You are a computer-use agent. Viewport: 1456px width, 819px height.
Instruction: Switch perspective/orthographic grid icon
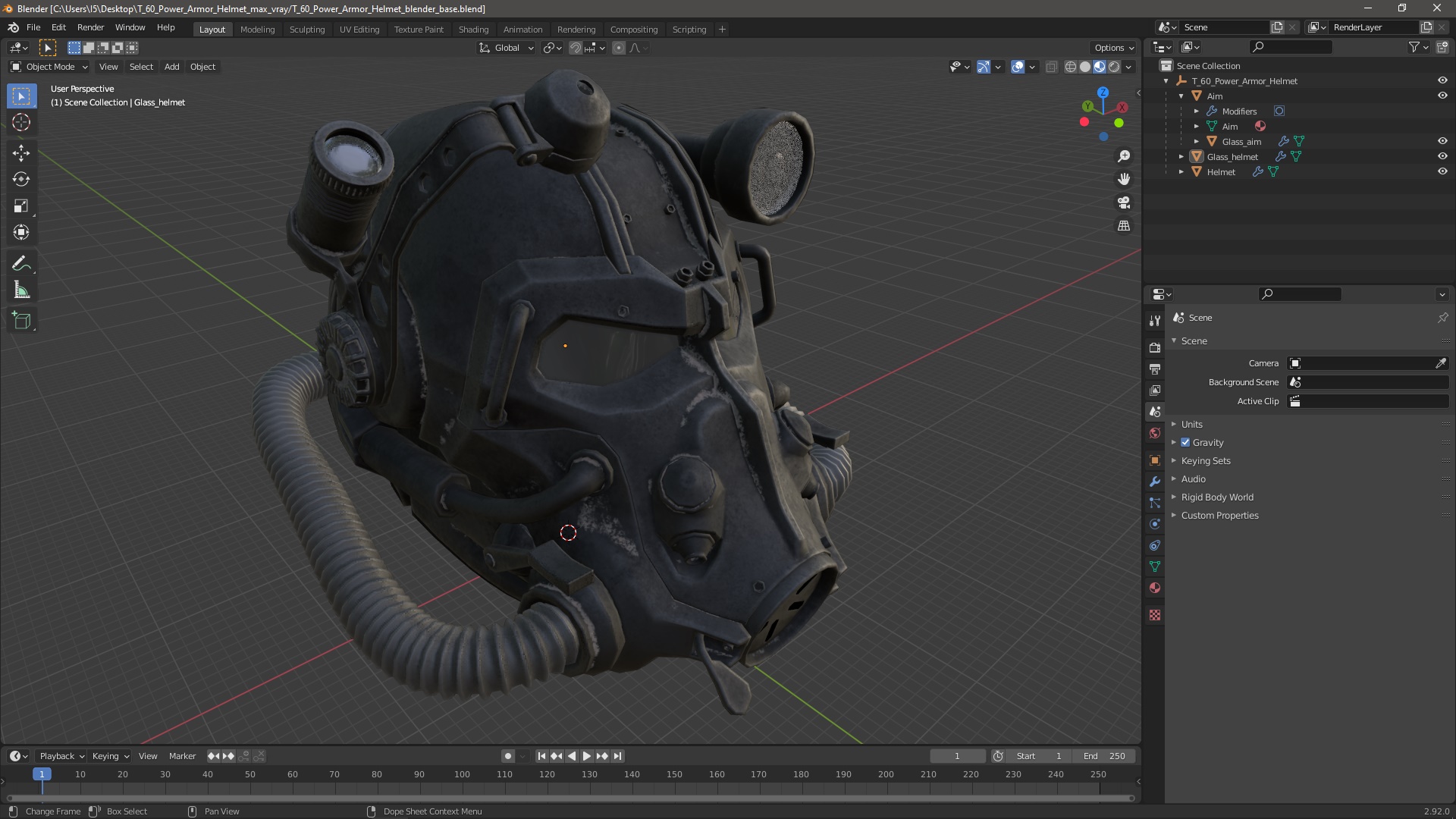coord(1124,226)
